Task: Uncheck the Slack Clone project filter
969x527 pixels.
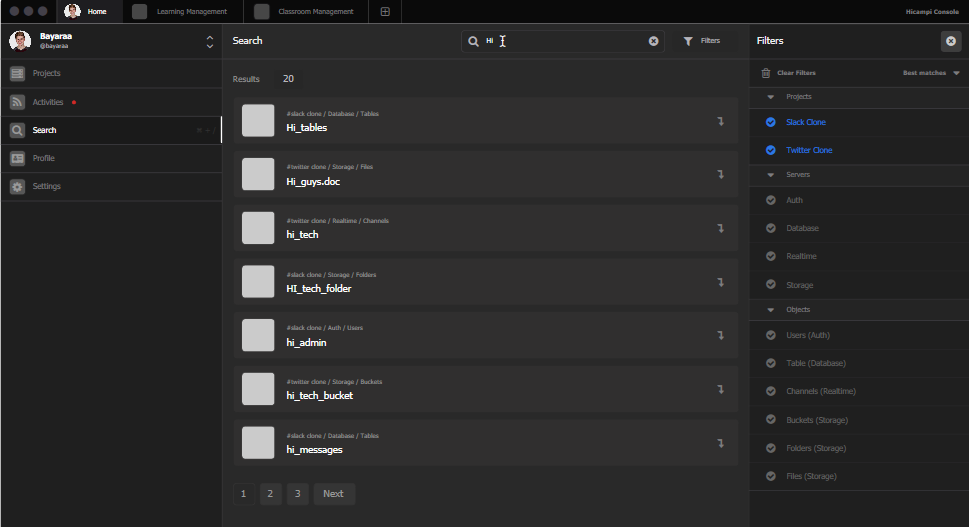Action: point(770,122)
